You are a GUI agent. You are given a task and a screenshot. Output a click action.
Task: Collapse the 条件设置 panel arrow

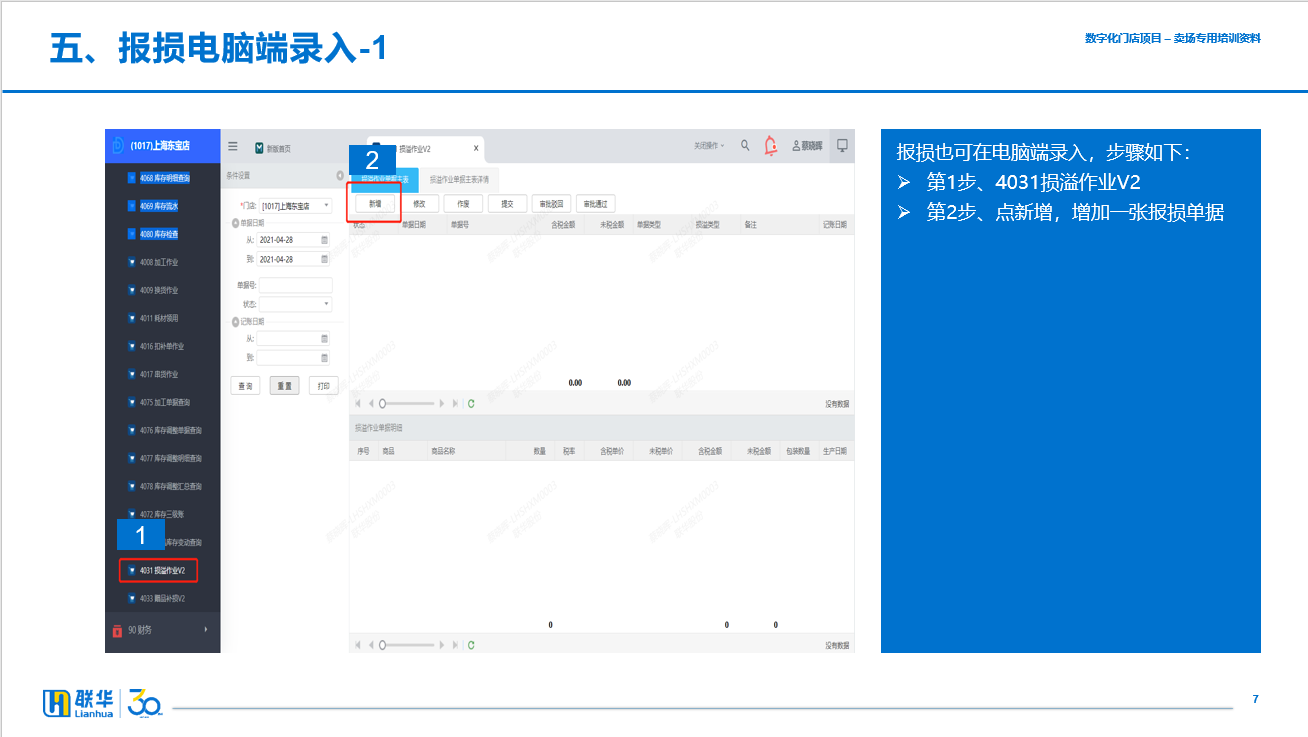340,176
